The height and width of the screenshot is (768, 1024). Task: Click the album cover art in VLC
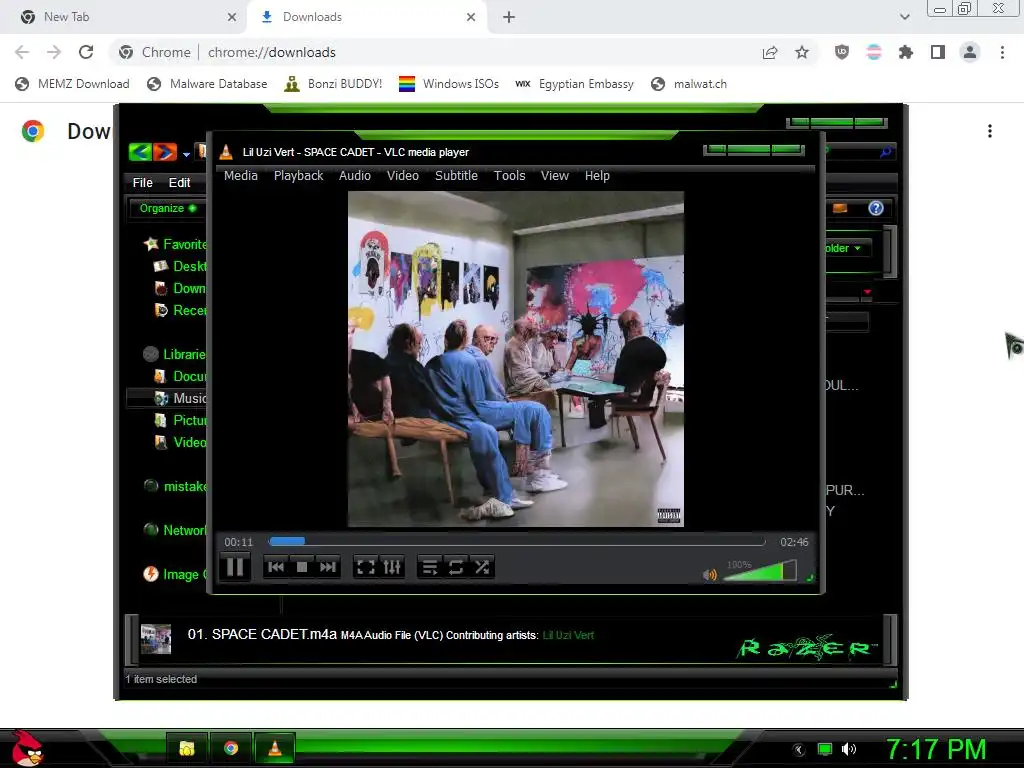pos(516,359)
